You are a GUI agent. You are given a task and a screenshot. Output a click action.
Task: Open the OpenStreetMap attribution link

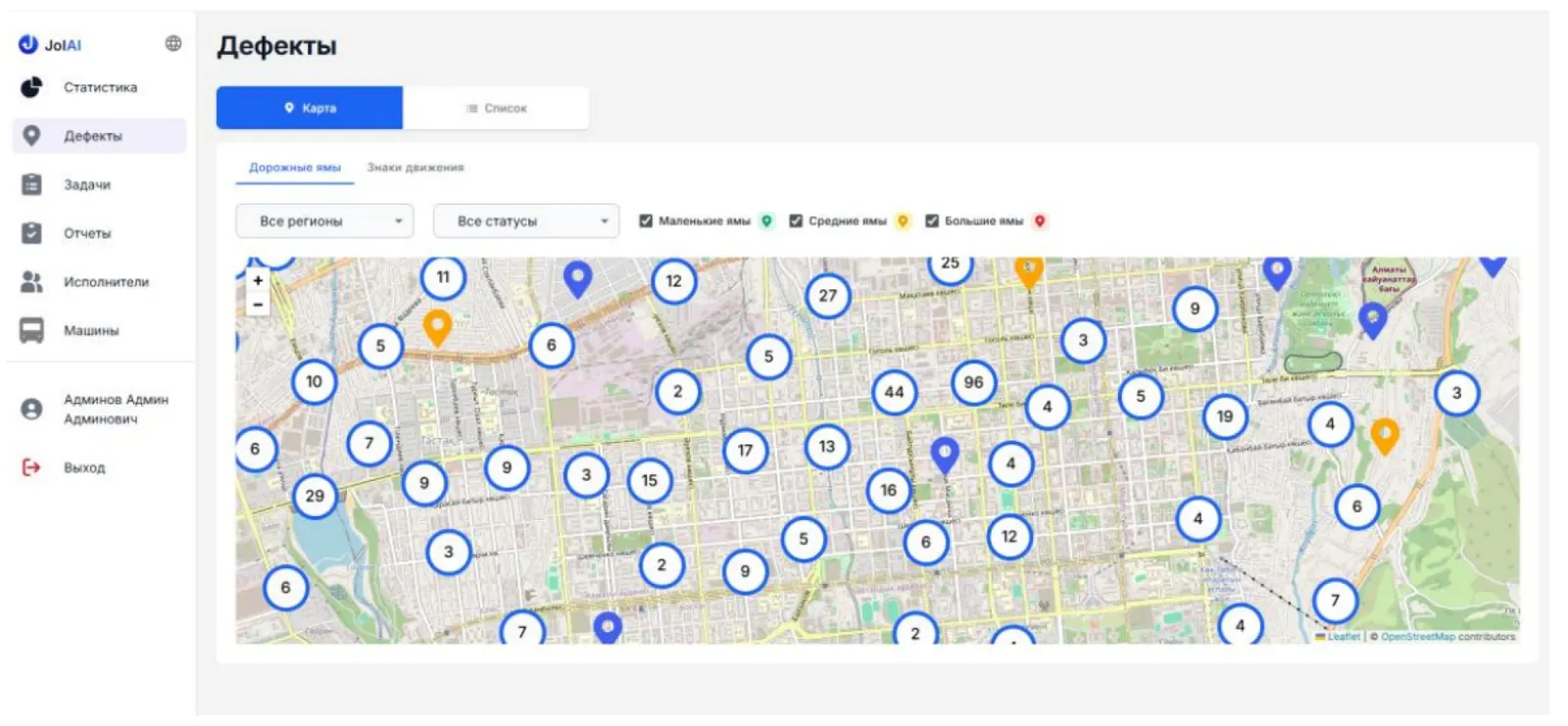[1418, 637]
